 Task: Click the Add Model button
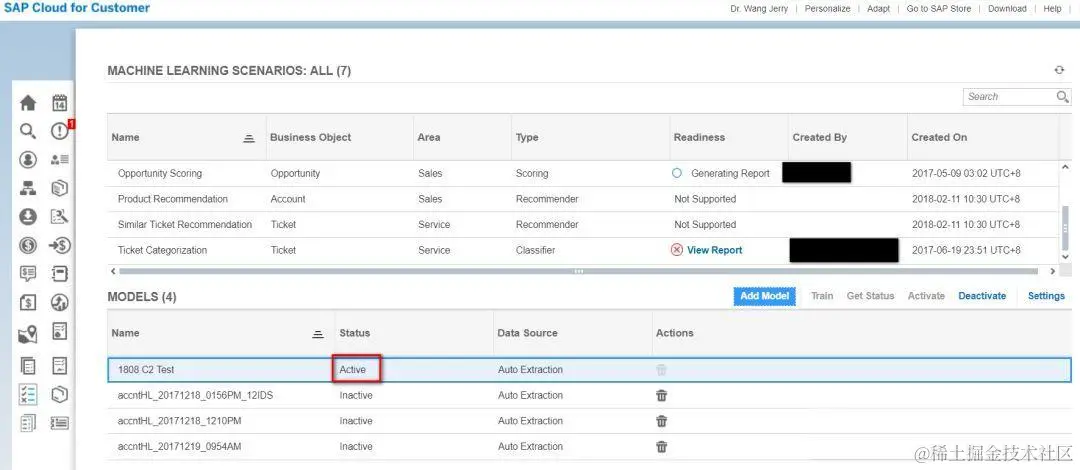pos(765,296)
